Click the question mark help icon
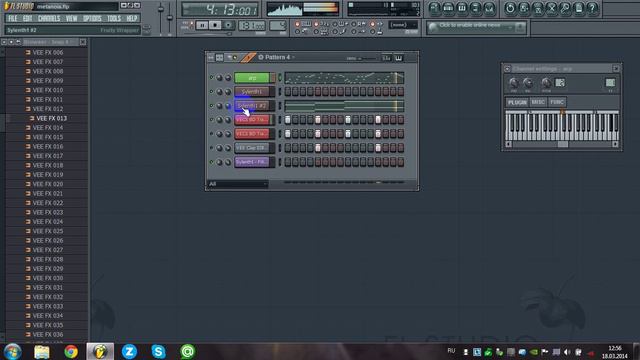The width and height of the screenshot is (640, 360). [592, 8]
